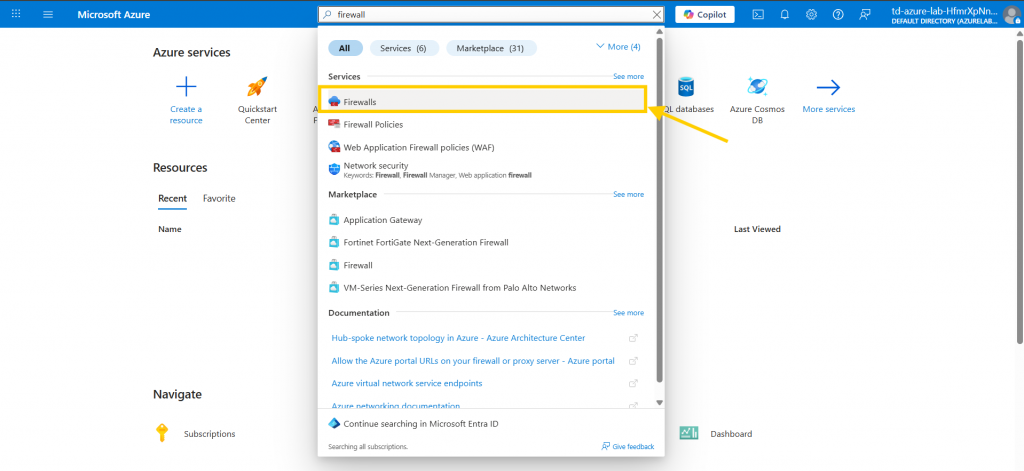Clear the search box with X

tap(656, 14)
